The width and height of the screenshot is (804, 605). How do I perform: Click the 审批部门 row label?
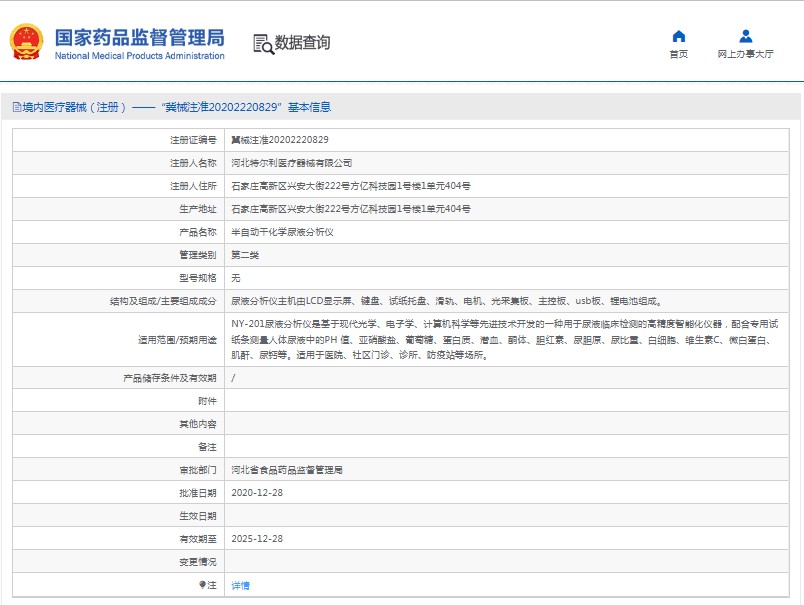[198, 470]
